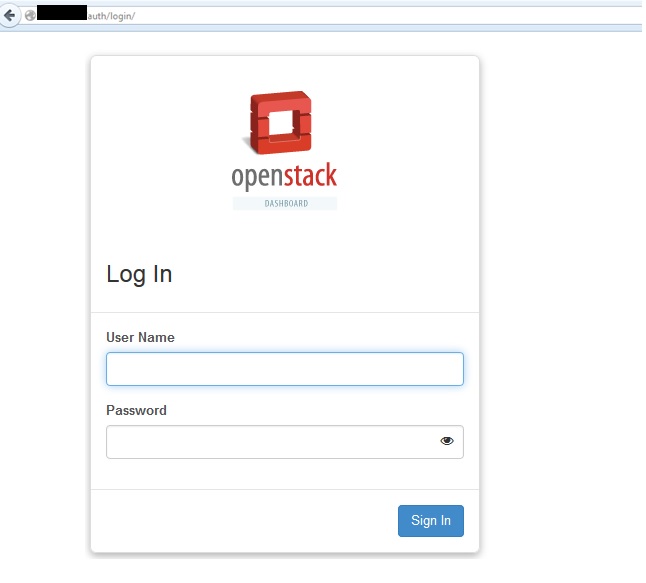The image size is (646, 583).
Task: Click the red OpenStack cube logo
Action: (x=281, y=123)
